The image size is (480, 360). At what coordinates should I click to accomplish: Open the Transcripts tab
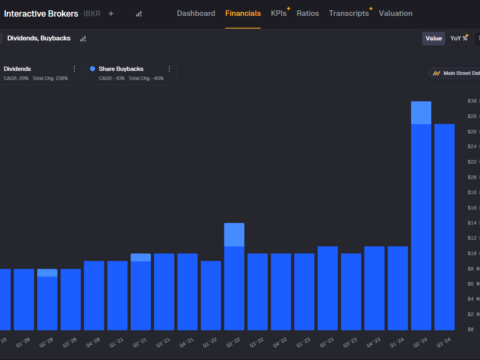click(x=349, y=13)
